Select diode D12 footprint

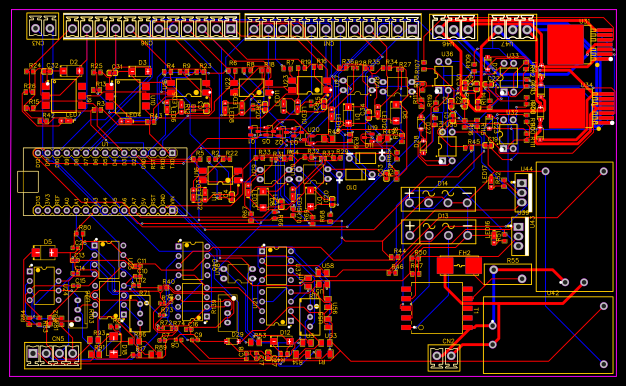click(x=282, y=342)
